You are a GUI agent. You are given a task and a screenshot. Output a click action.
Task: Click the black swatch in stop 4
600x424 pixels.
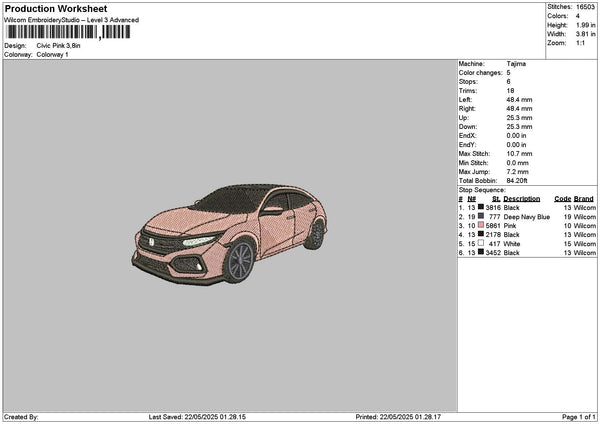[x=481, y=234]
